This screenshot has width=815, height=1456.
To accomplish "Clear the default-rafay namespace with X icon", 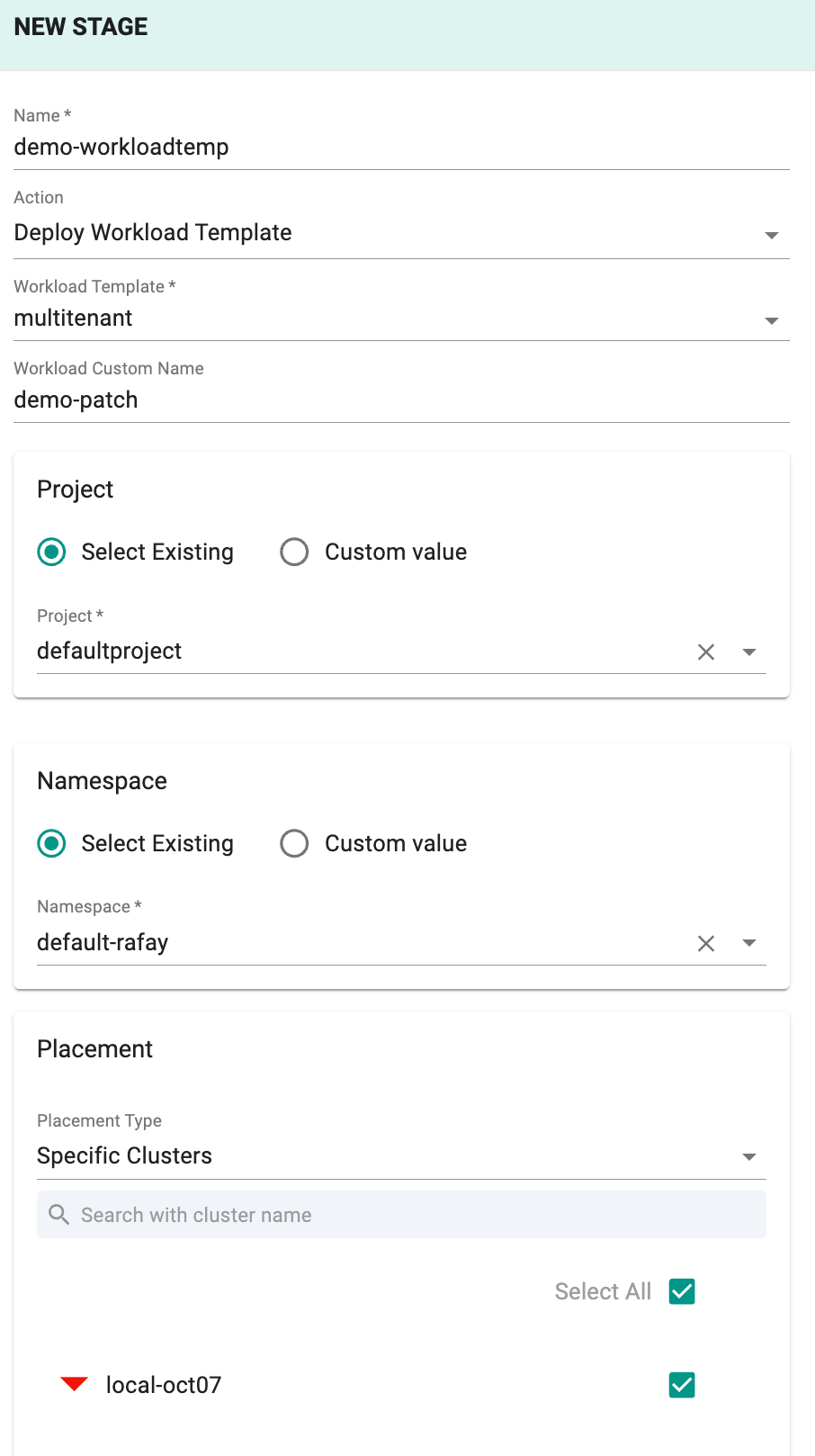I will (x=706, y=943).
